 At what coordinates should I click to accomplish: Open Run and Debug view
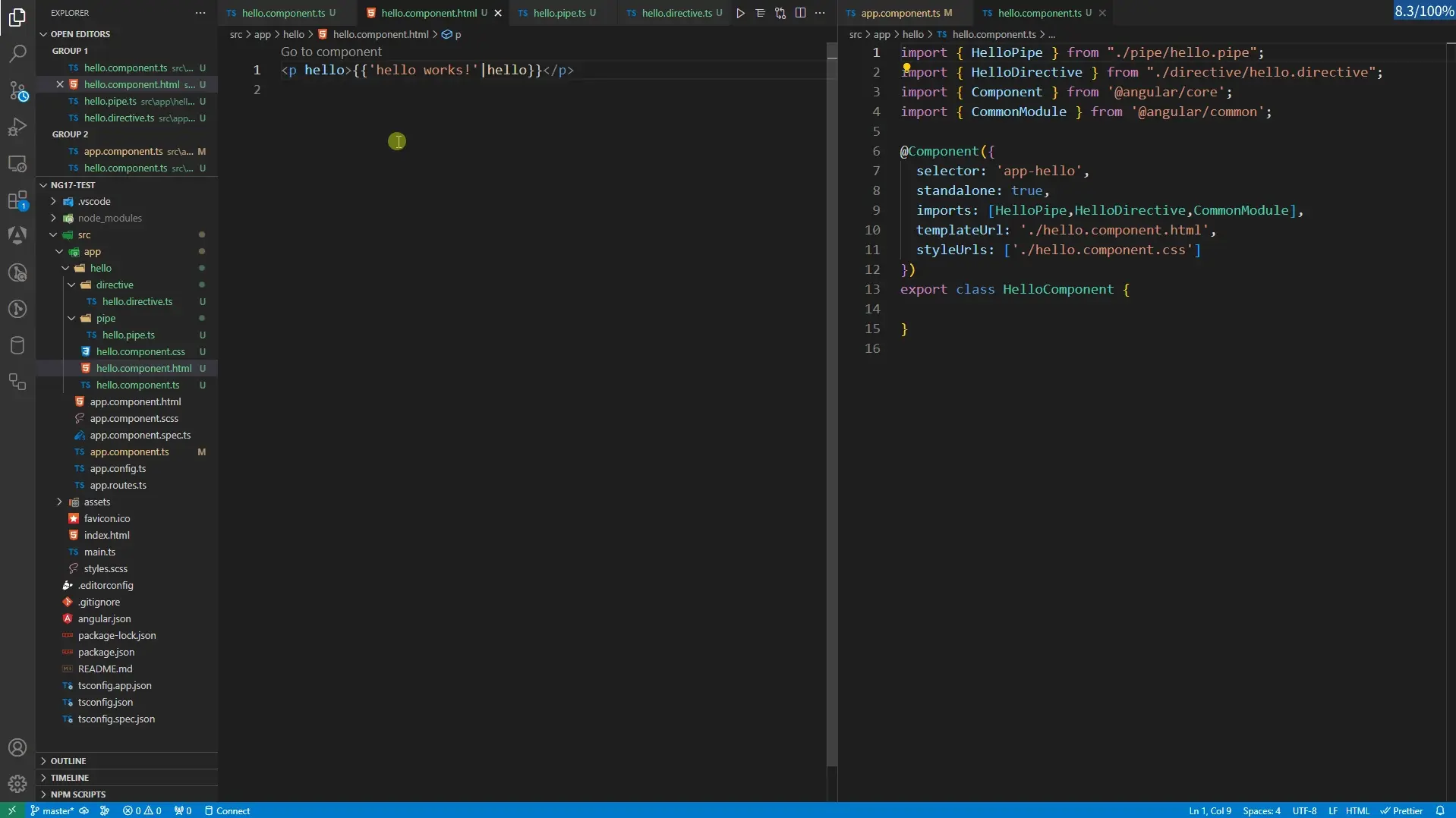click(x=17, y=127)
